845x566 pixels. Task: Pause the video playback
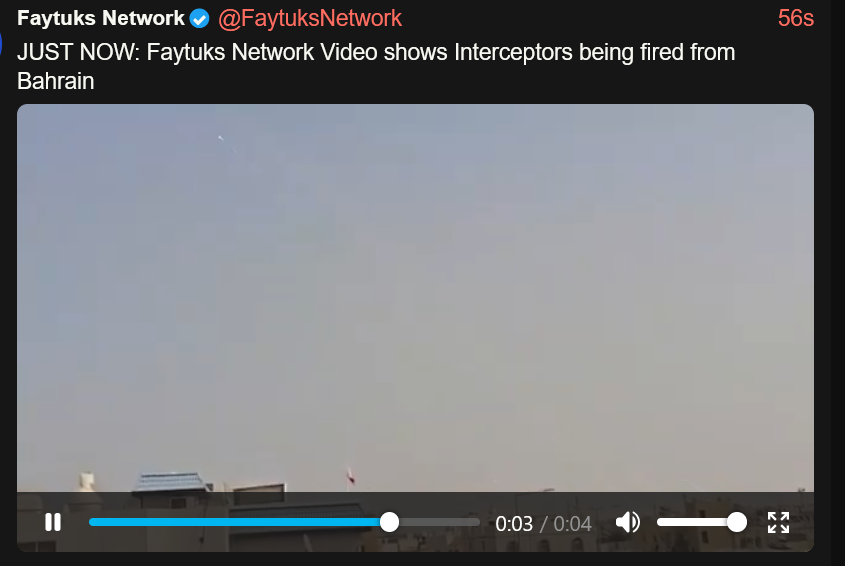pyautogui.click(x=53, y=522)
